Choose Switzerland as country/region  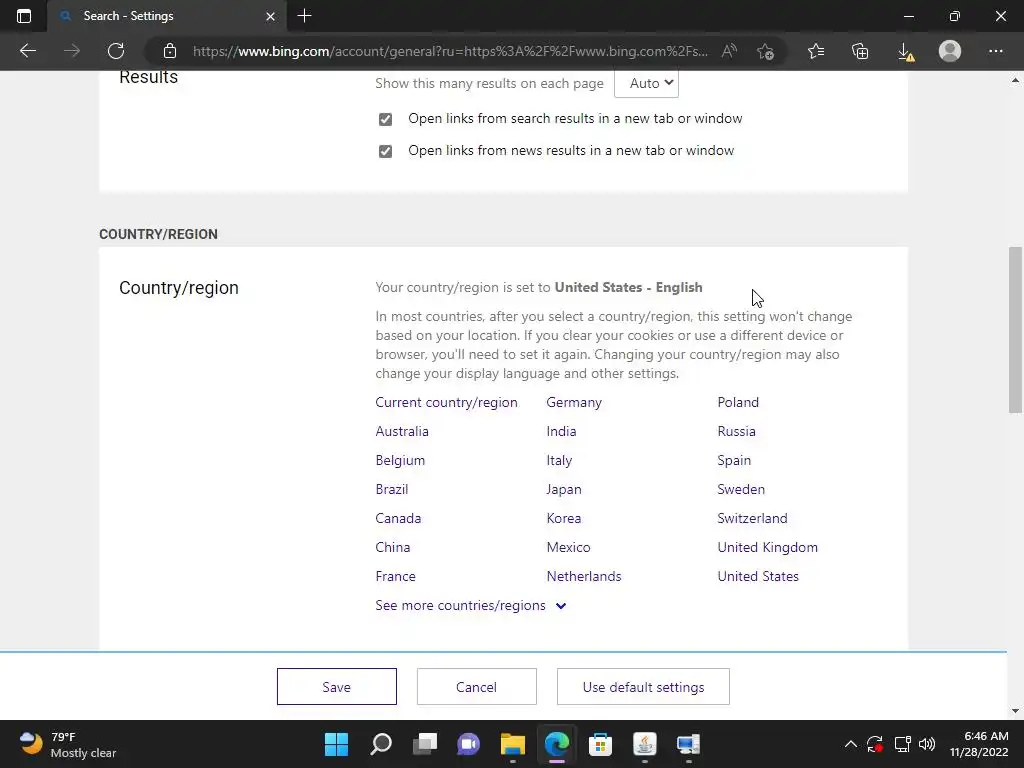[752, 518]
